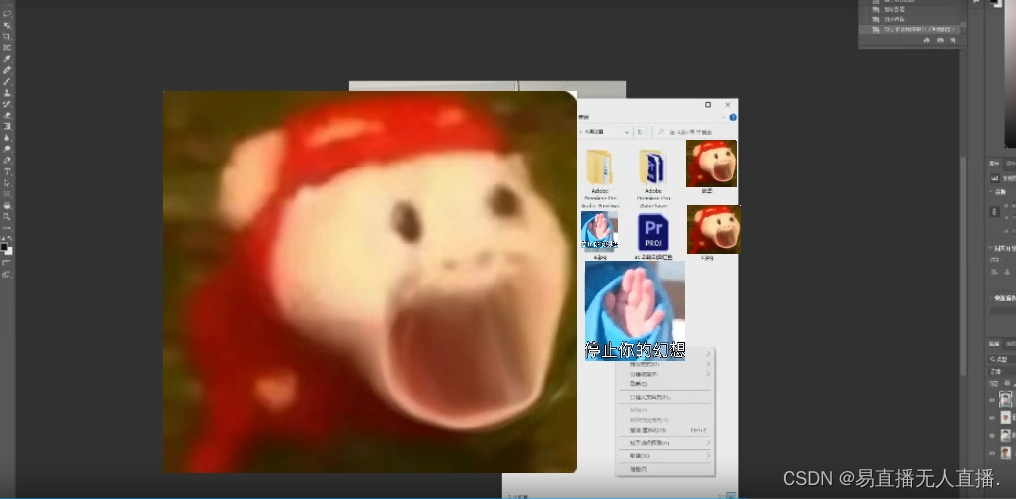This screenshot has width=1016, height=499.
Task: Open Give access to submenu in context menu
Action: click(x=664, y=443)
